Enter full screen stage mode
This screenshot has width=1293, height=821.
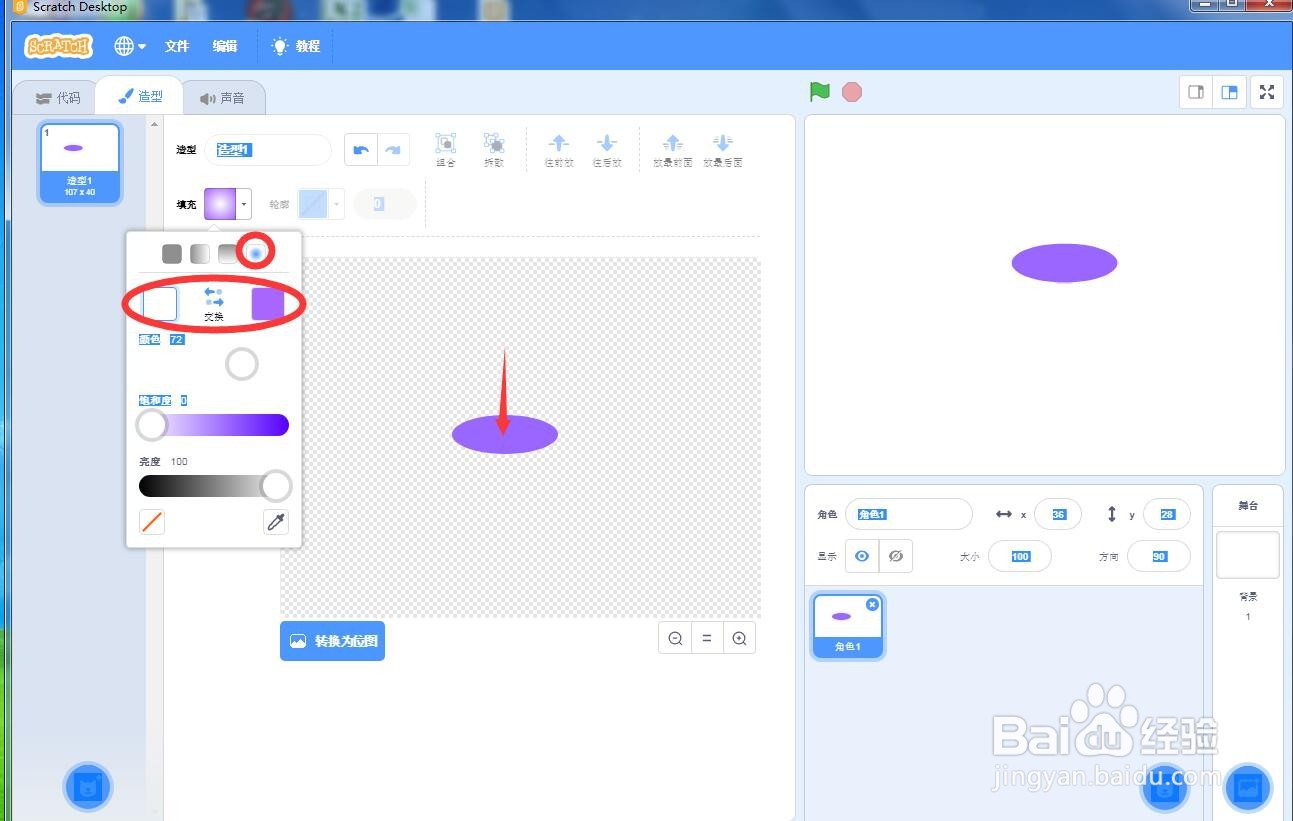tap(1267, 92)
